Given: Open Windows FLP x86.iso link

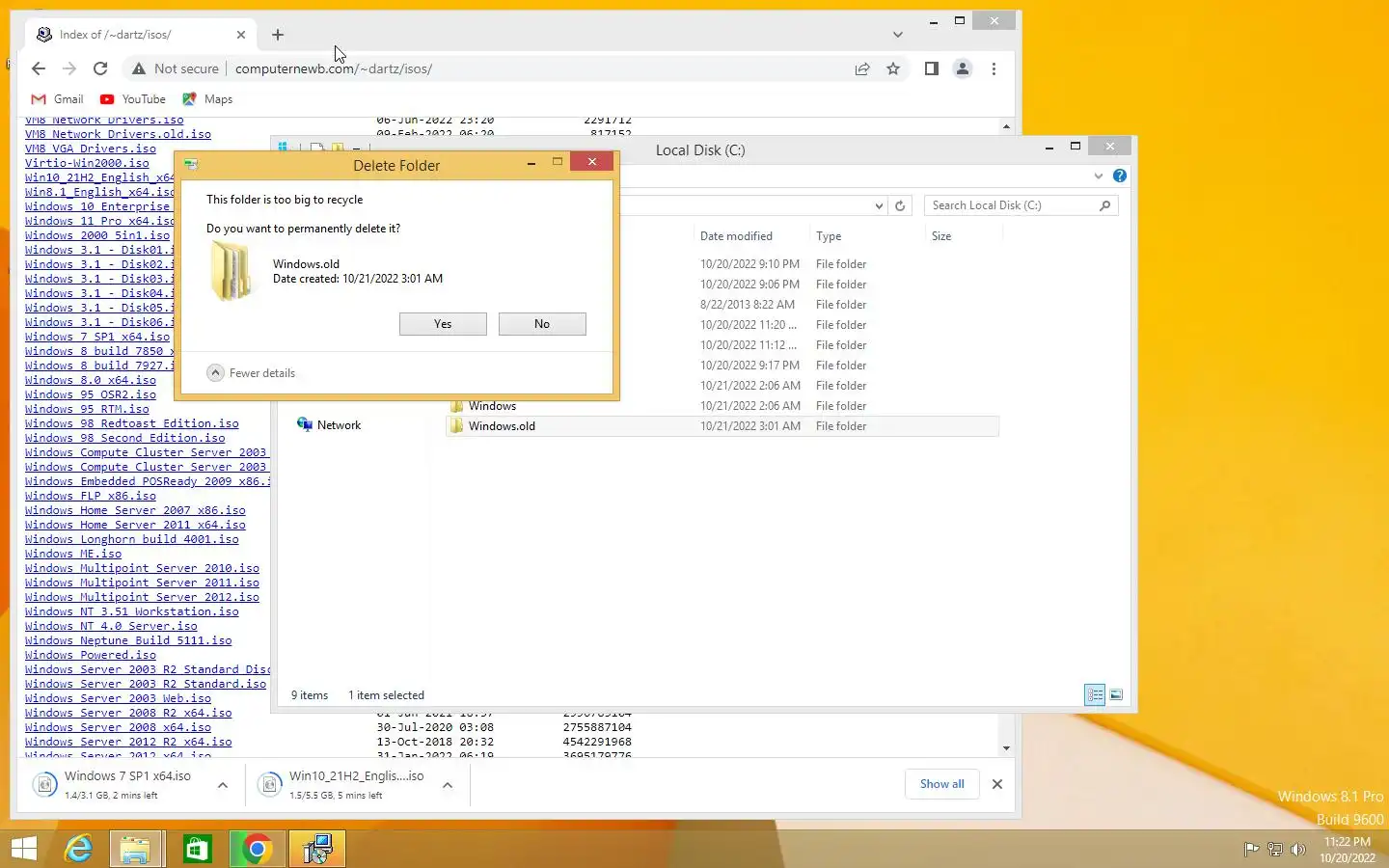Looking at the screenshot, I should tap(91, 496).
